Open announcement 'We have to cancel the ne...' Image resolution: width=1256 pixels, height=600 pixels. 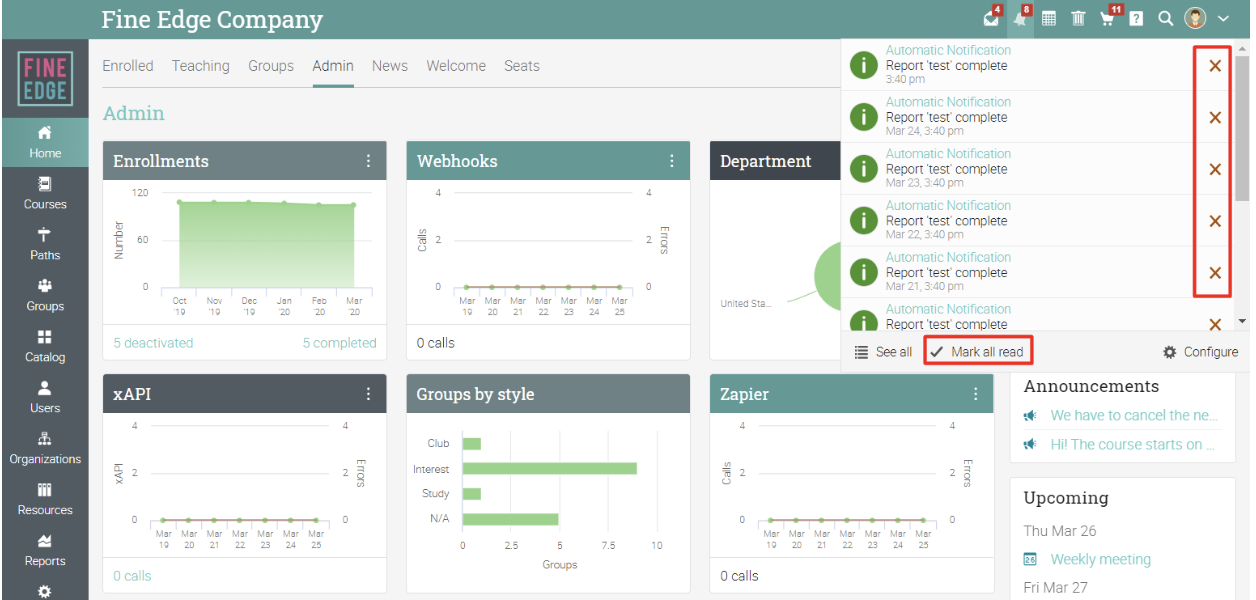pos(1134,415)
